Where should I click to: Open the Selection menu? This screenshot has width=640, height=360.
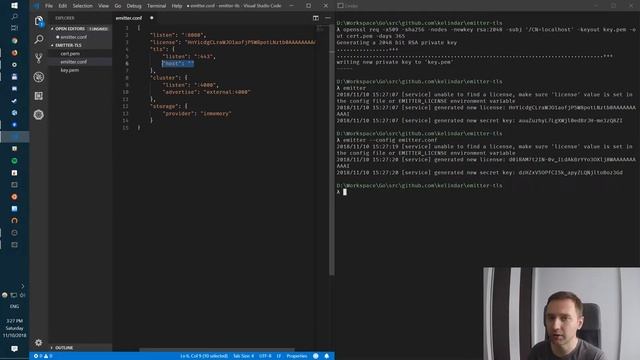click(x=82, y=6)
